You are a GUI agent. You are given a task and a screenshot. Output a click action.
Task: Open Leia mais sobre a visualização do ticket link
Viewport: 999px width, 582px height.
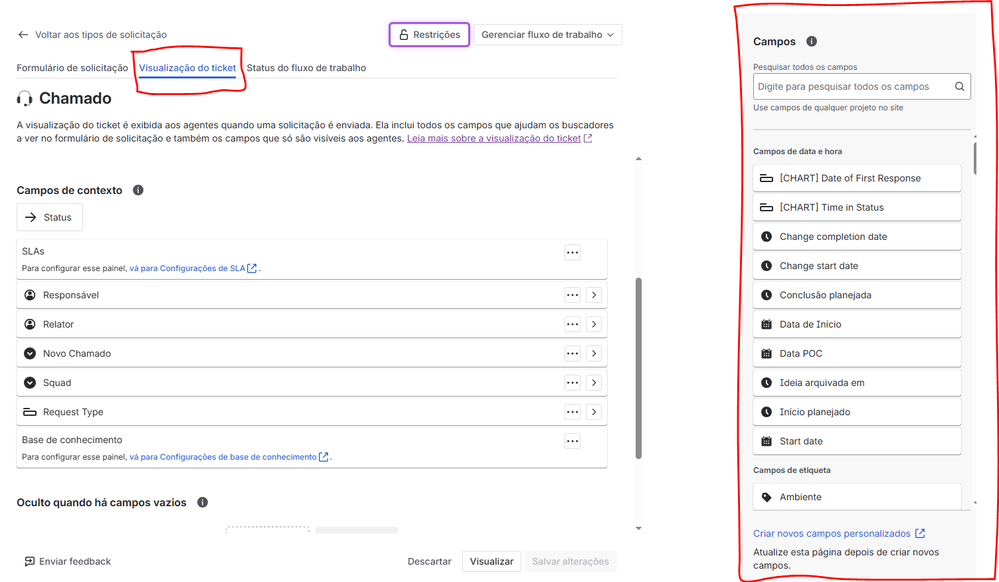click(494, 138)
